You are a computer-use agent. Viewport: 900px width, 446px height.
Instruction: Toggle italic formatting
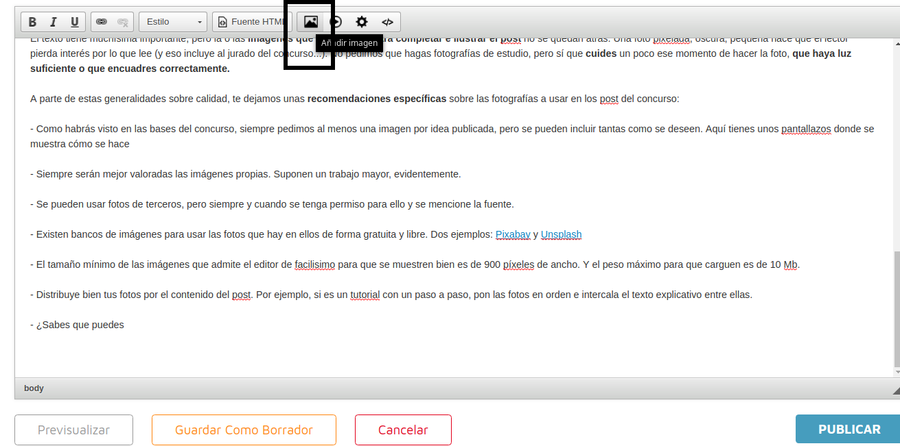click(x=54, y=21)
